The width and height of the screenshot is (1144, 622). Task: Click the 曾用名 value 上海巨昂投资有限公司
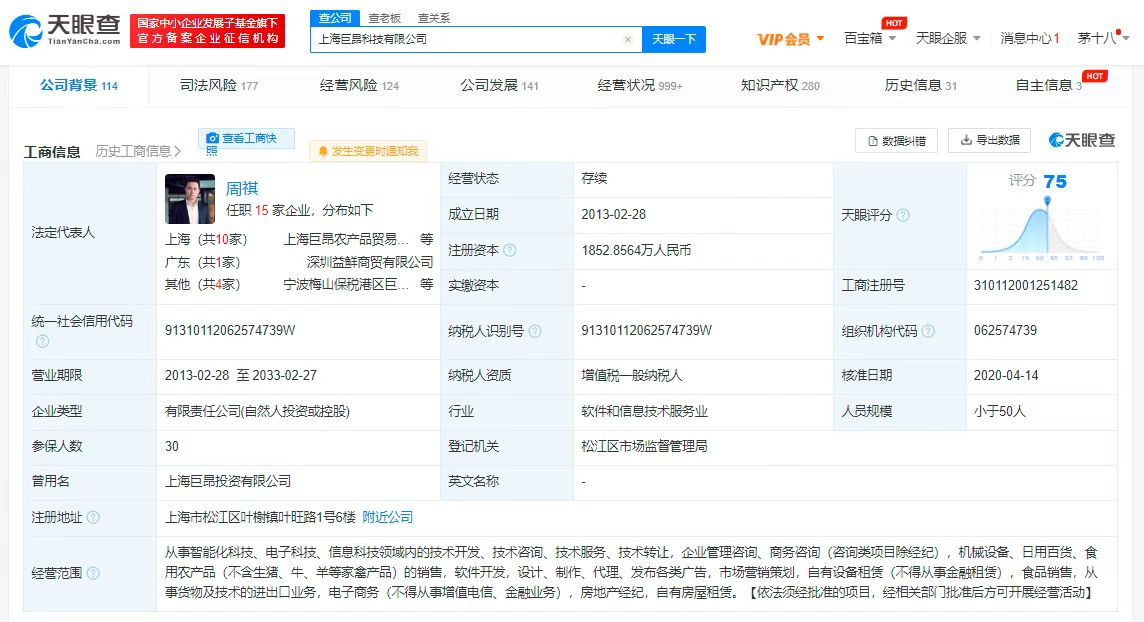(228, 481)
